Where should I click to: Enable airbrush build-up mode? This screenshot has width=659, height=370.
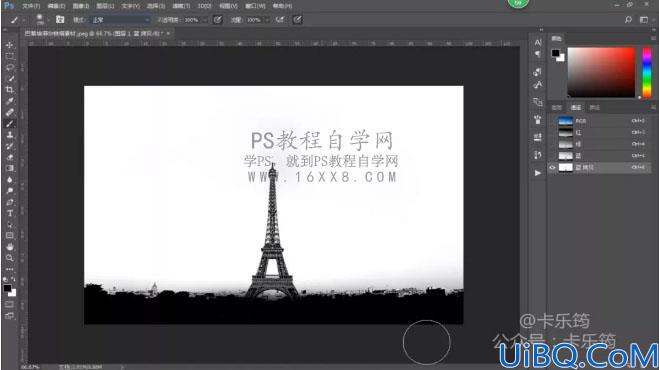[279, 19]
